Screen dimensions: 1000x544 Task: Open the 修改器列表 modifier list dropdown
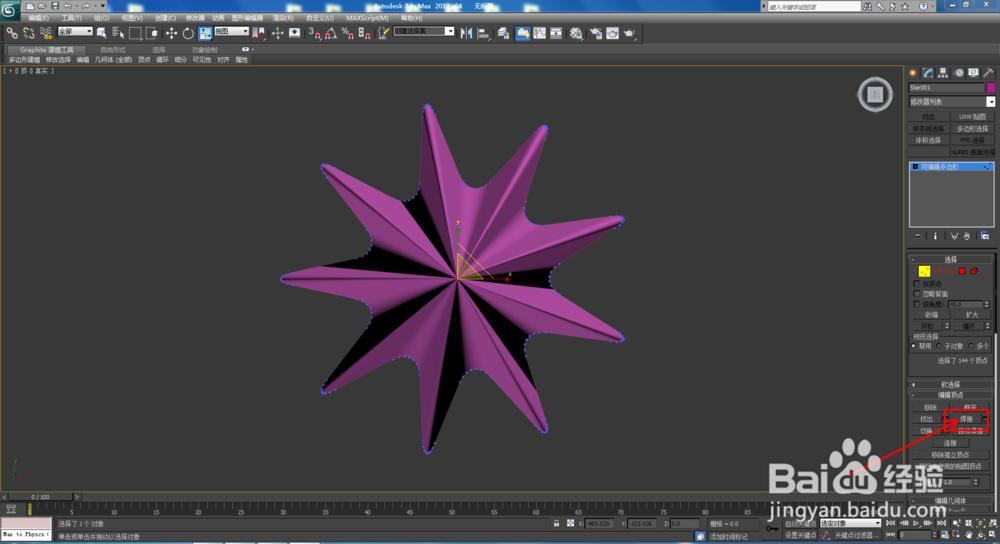click(952, 102)
